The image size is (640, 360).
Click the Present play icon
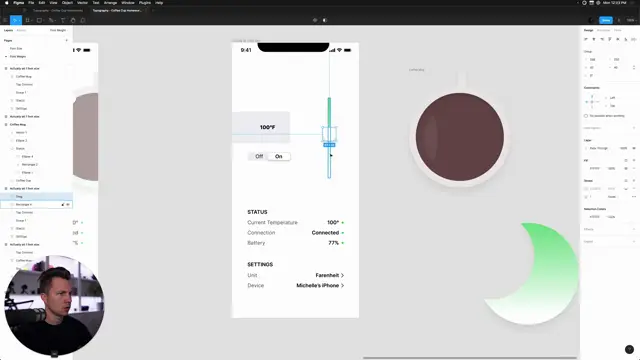pos(619,20)
